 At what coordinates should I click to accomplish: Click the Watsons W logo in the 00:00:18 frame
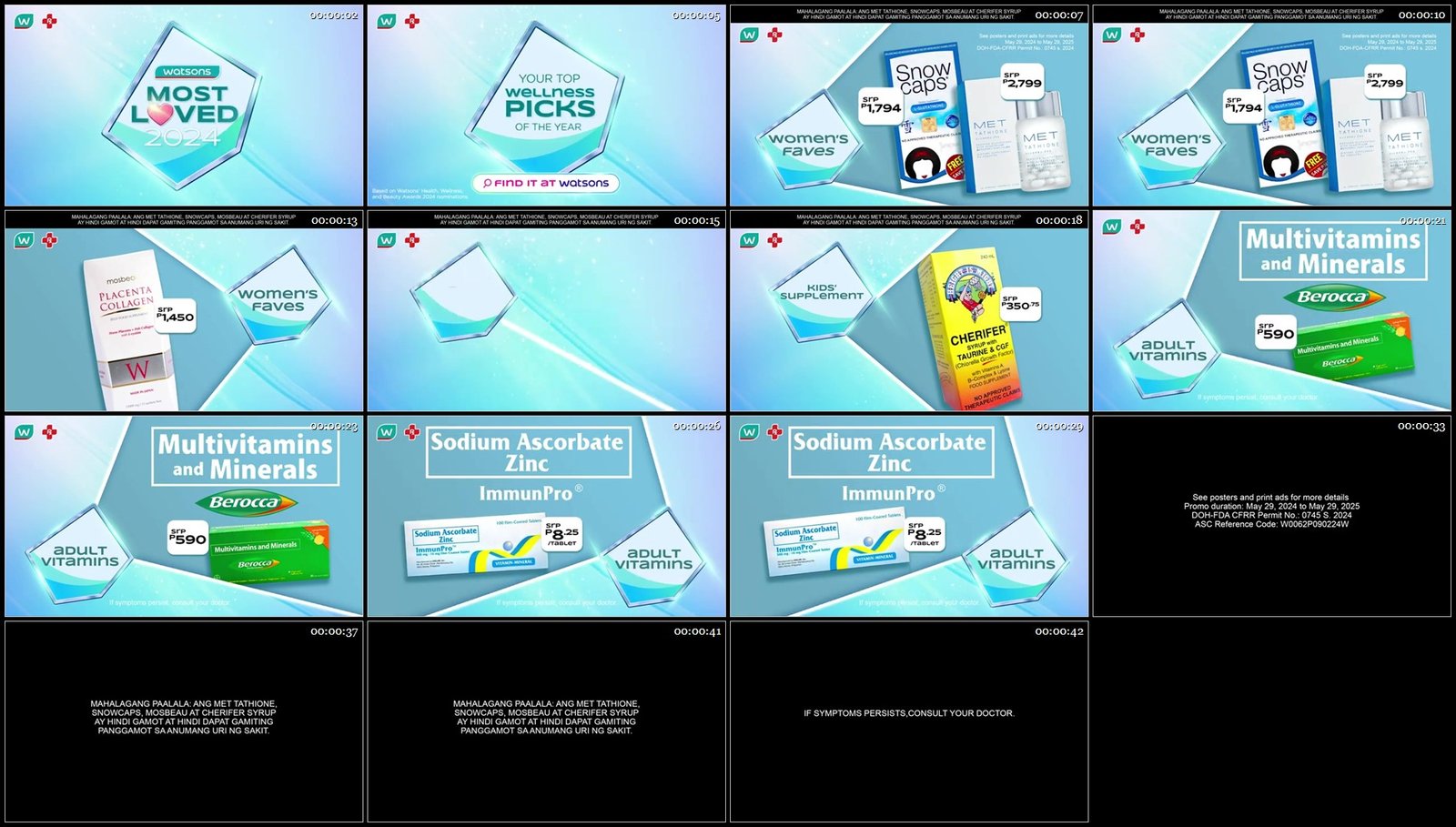click(x=749, y=240)
